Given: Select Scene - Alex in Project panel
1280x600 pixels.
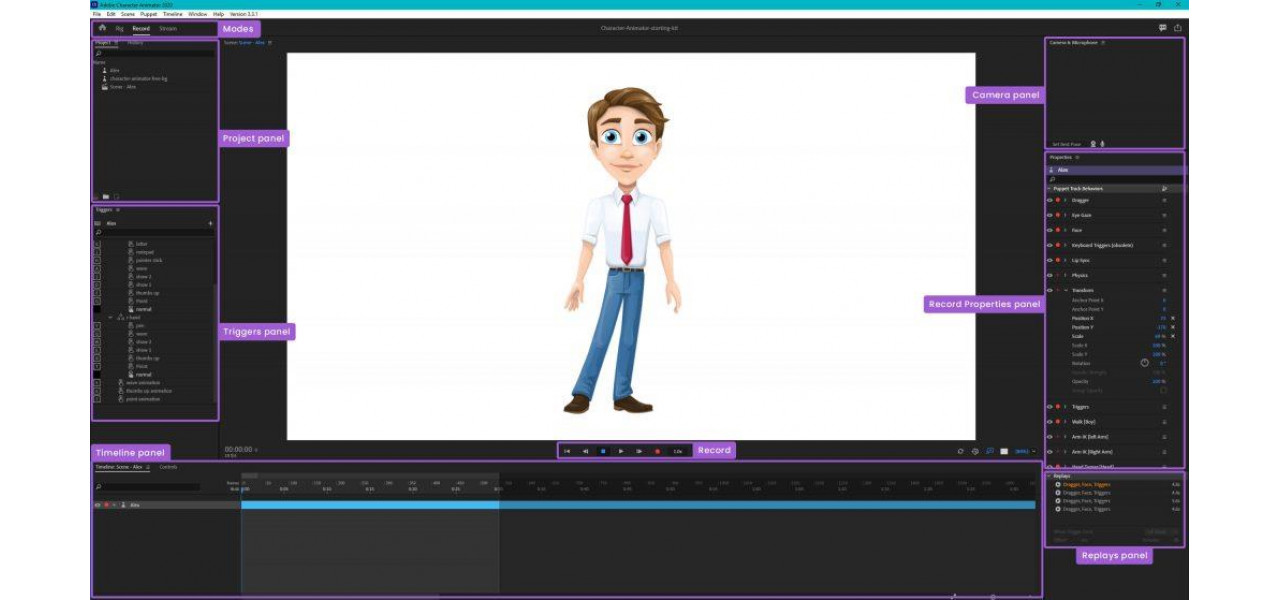Looking at the screenshot, I should point(123,87).
